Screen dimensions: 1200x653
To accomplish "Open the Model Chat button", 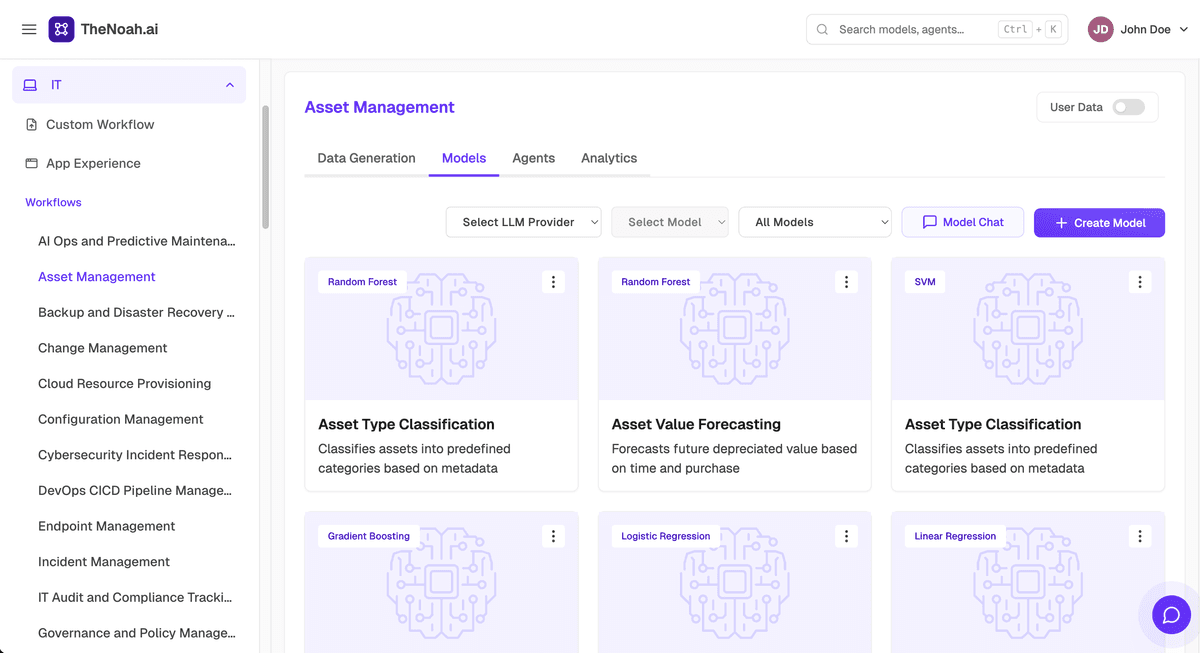I will 963,222.
